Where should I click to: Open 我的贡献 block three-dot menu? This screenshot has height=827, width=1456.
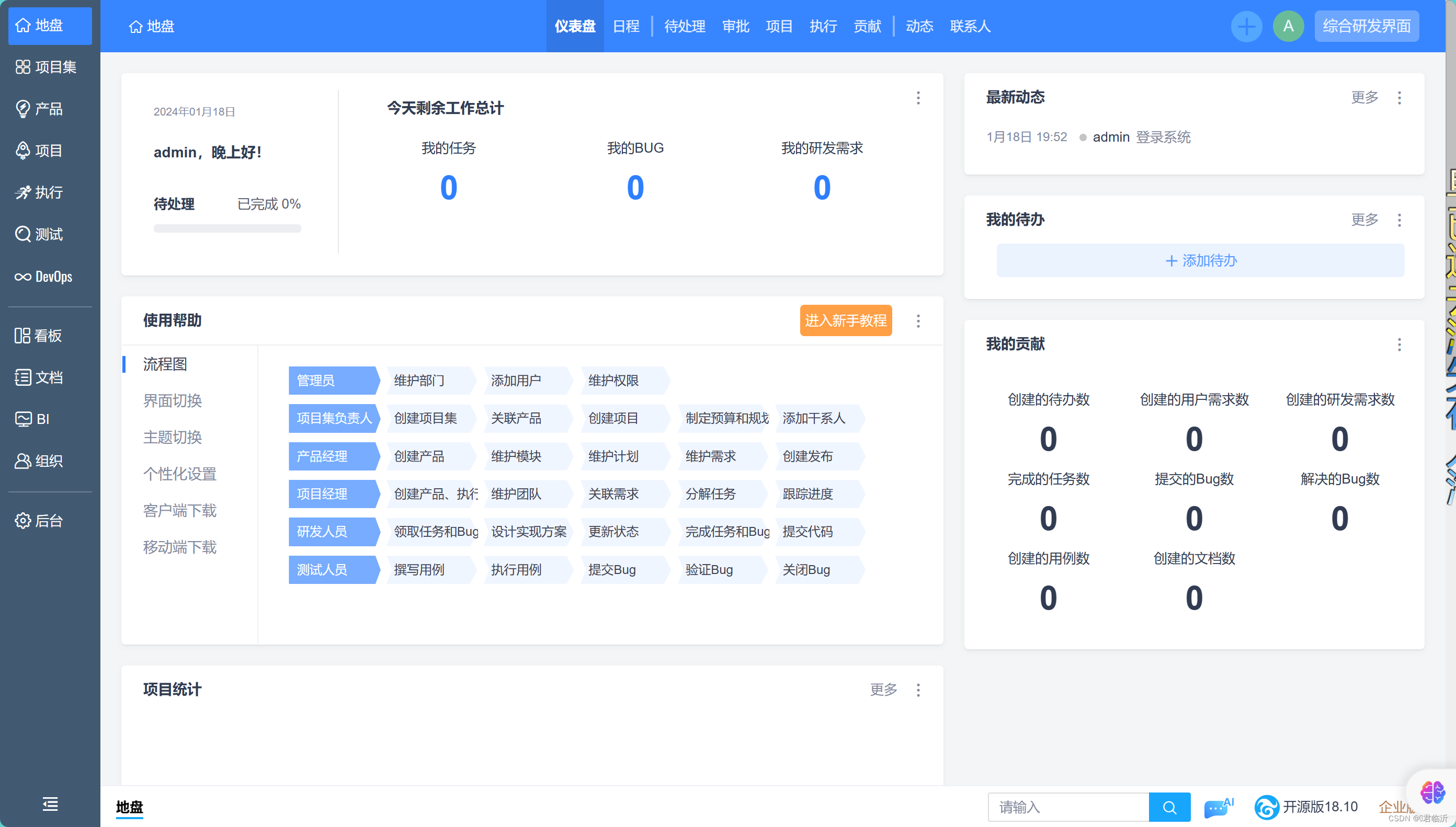pos(1399,344)
